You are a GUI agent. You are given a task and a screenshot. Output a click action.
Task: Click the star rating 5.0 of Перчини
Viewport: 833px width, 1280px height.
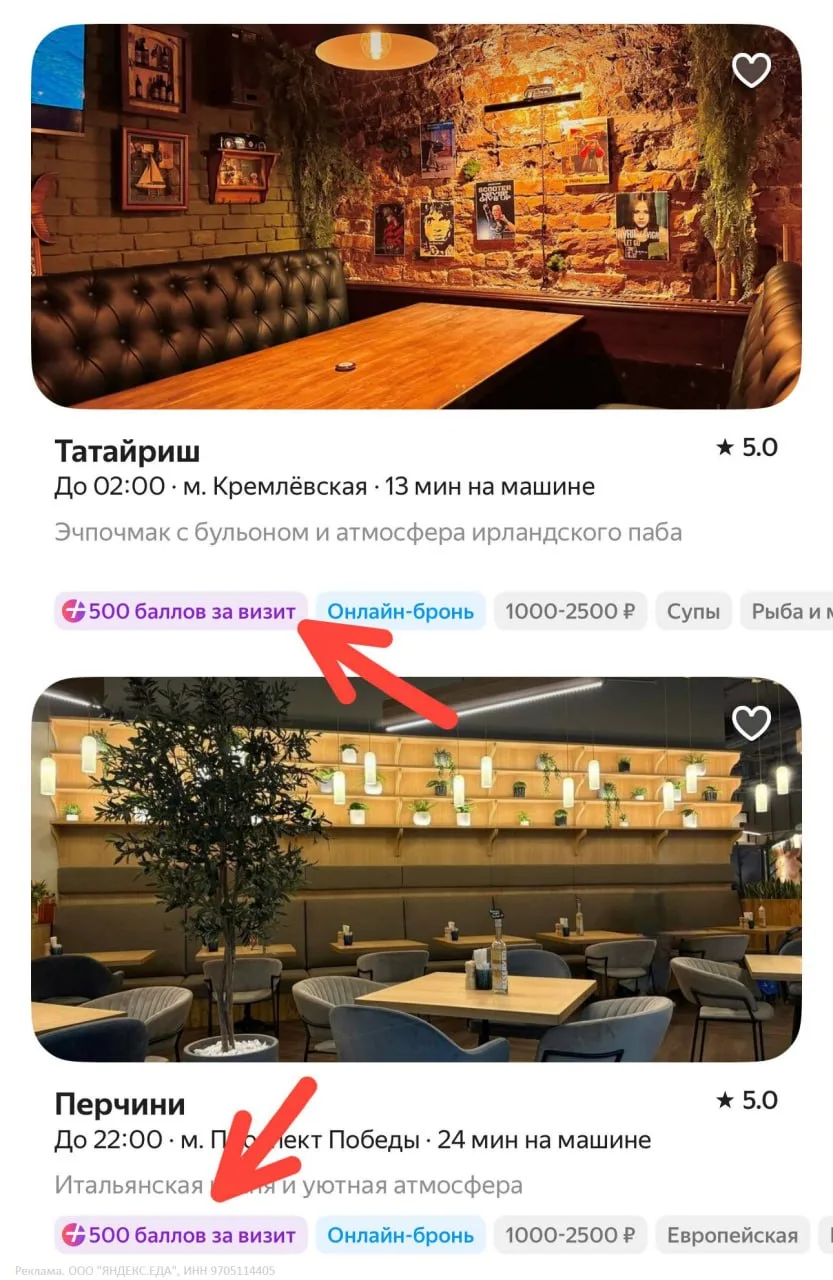(747, 1100)
